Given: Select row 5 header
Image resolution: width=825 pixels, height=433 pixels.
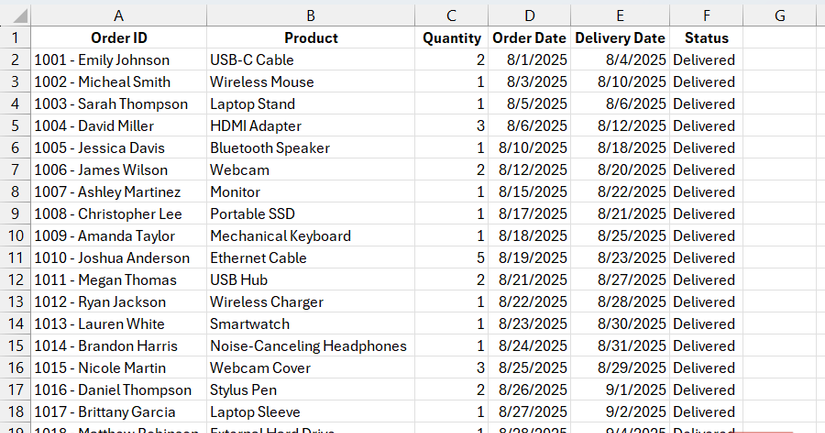Looking at the screenshot, I should tap(15, 126).
